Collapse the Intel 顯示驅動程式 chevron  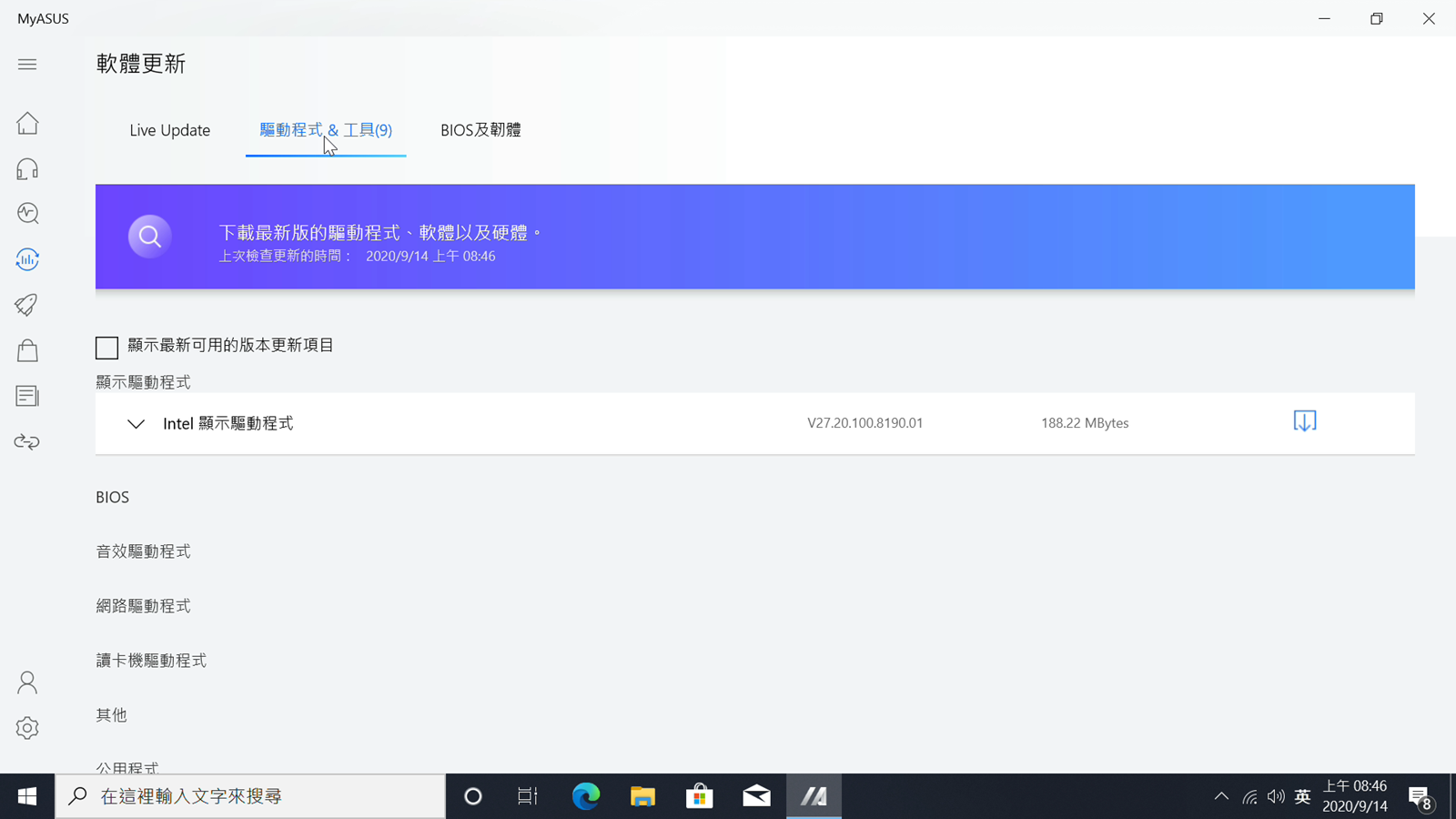(x=136, y=424)
